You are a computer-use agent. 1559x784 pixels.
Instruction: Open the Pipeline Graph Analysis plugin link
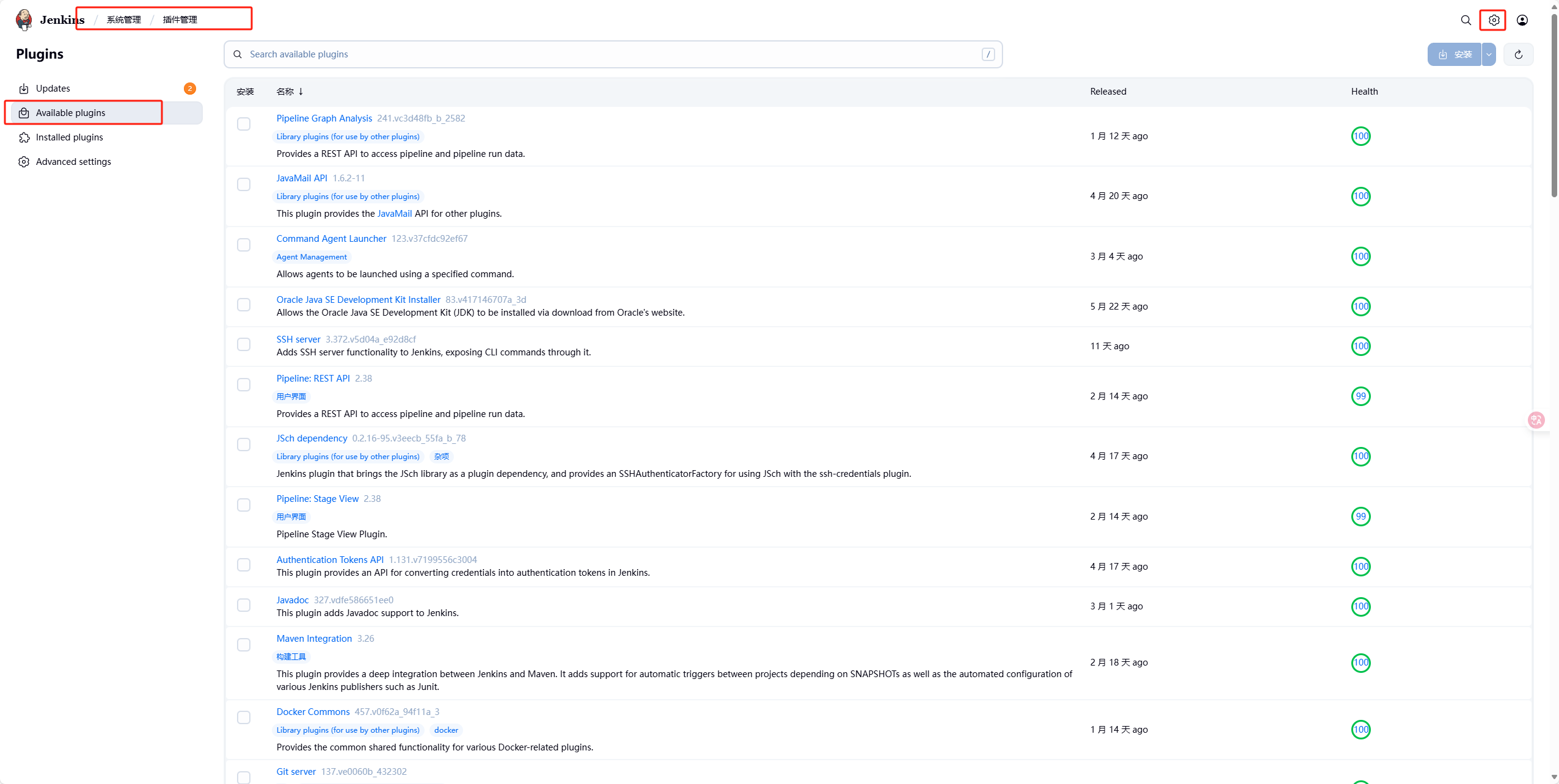324,118
